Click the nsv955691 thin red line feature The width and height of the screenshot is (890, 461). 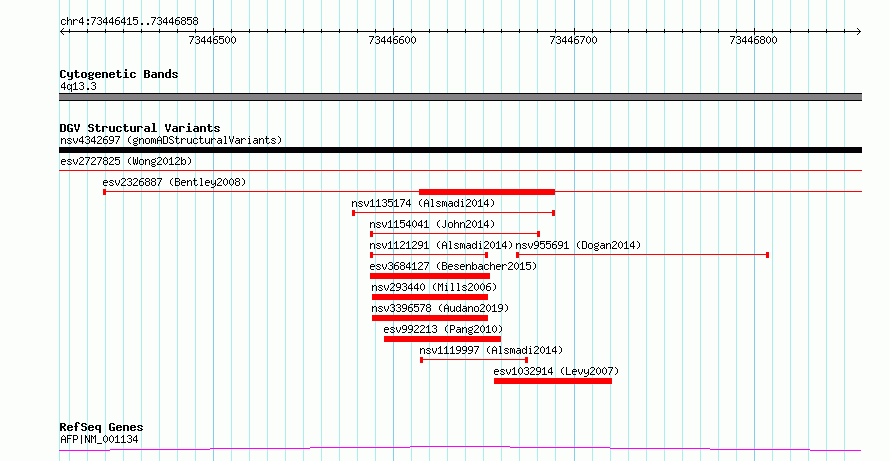tap(643, 255)
